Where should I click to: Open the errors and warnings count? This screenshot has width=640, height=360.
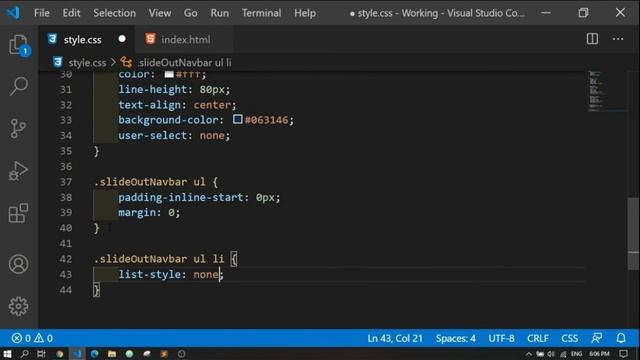[32, 338]
